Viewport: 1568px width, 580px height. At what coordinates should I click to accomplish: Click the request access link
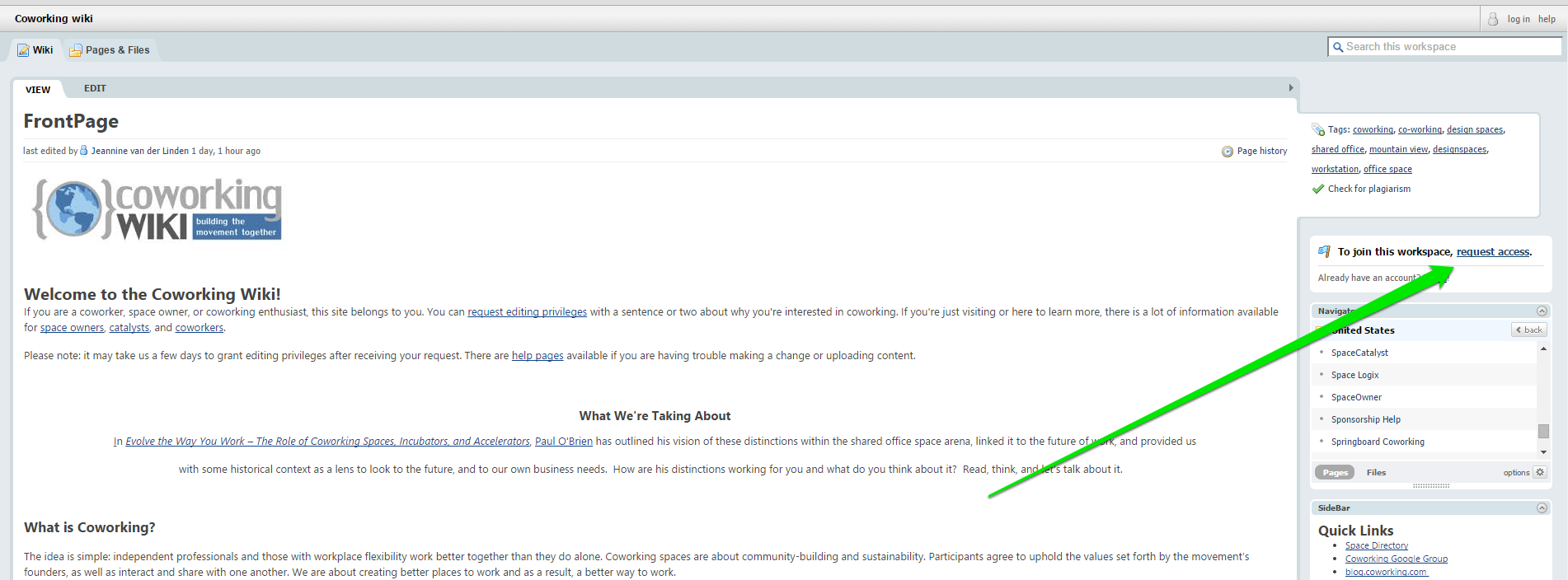(x=1493, y=252)
